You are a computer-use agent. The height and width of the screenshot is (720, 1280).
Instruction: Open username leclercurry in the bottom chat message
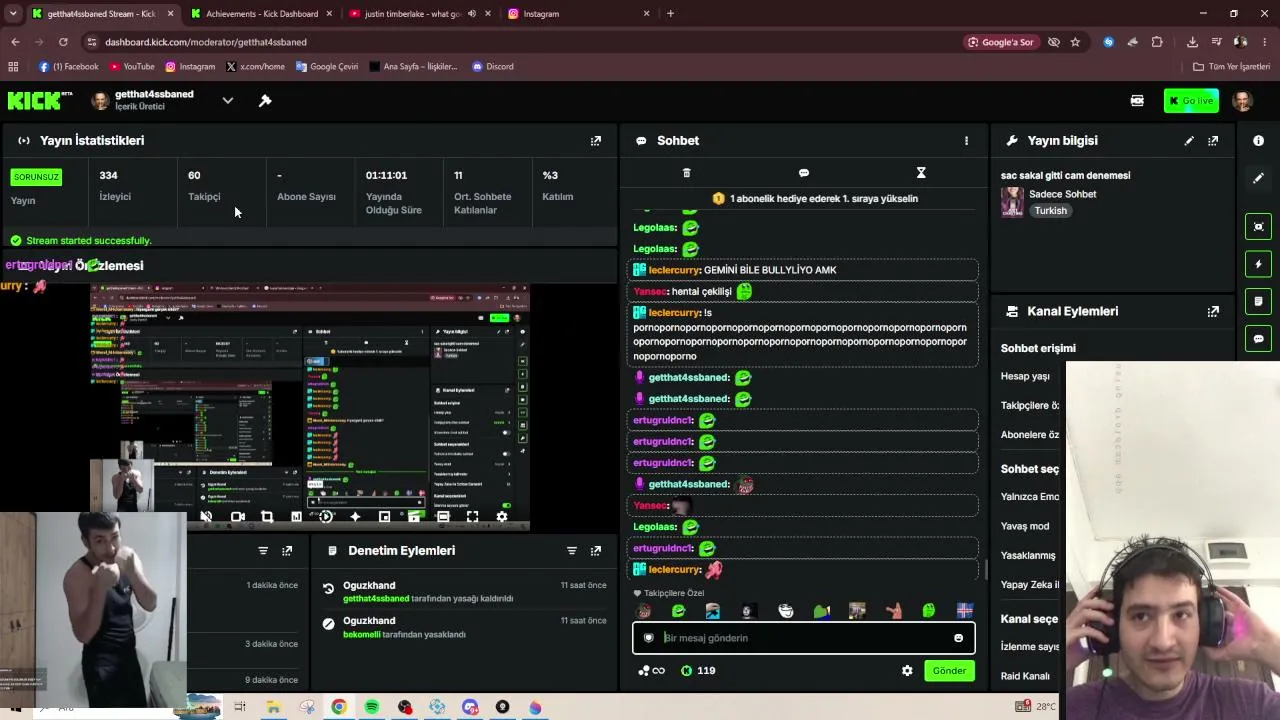(675, 570)
